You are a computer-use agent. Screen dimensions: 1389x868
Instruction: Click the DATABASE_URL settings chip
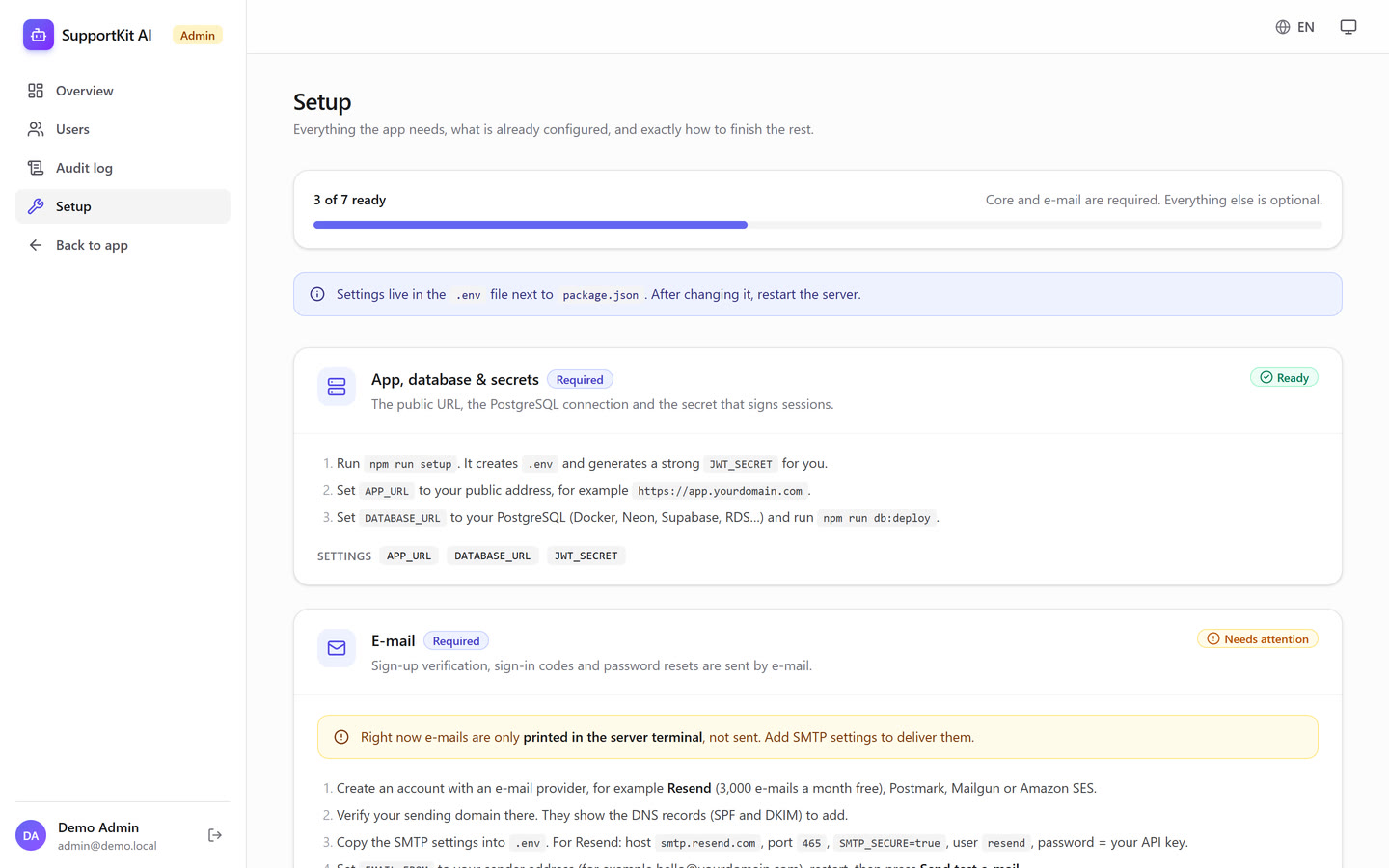(493, 556)
